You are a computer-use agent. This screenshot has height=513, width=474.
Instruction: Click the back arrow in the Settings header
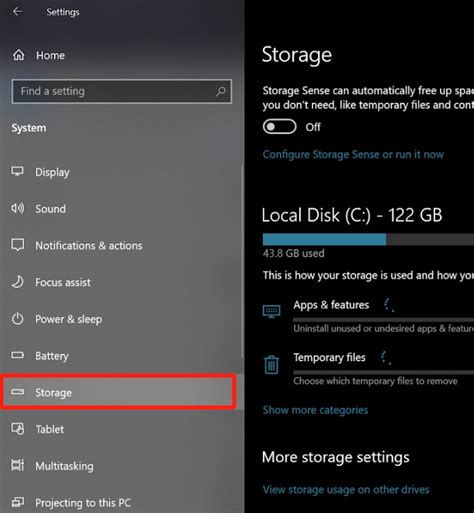click(17, 12)
